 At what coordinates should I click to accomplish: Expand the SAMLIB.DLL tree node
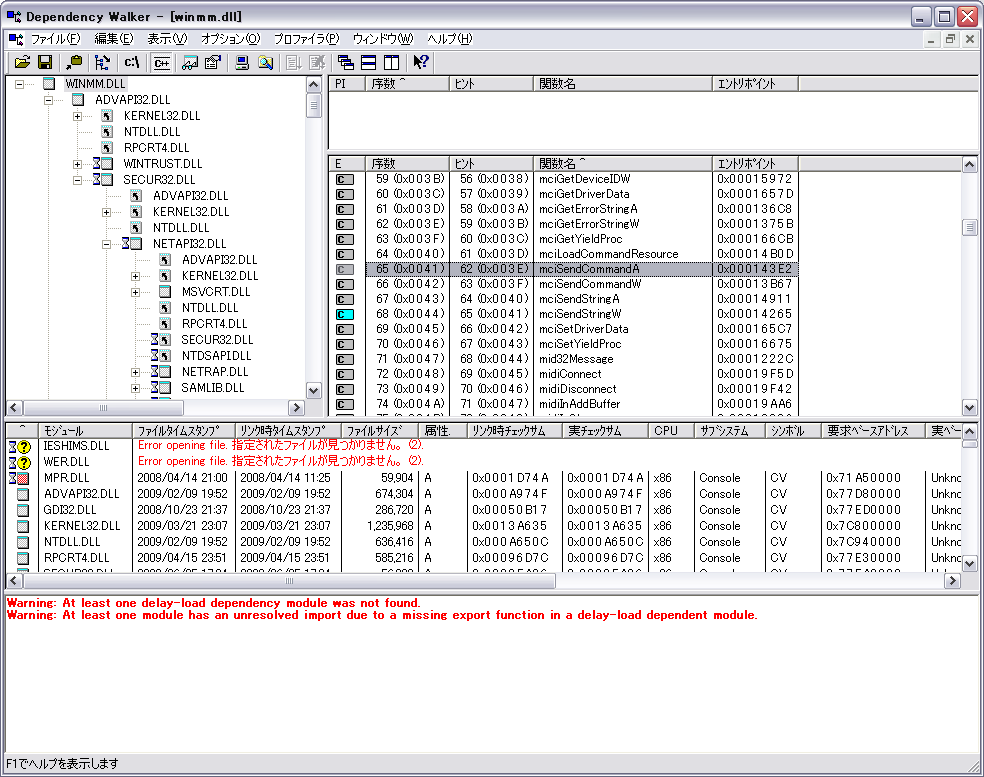point(135,388)
